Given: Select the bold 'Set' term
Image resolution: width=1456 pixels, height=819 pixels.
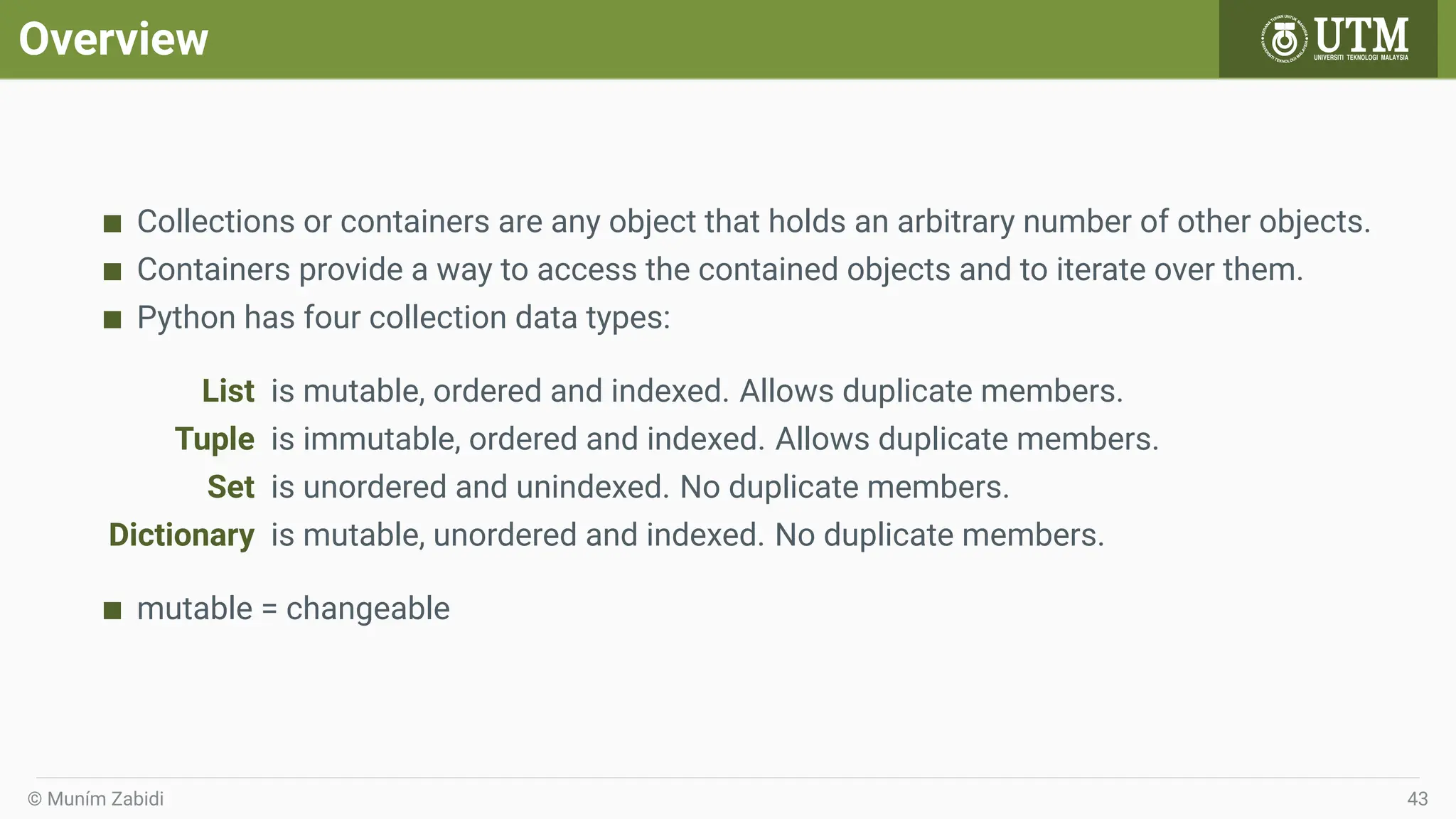Looking at the screenshot, I should [231, 487].
